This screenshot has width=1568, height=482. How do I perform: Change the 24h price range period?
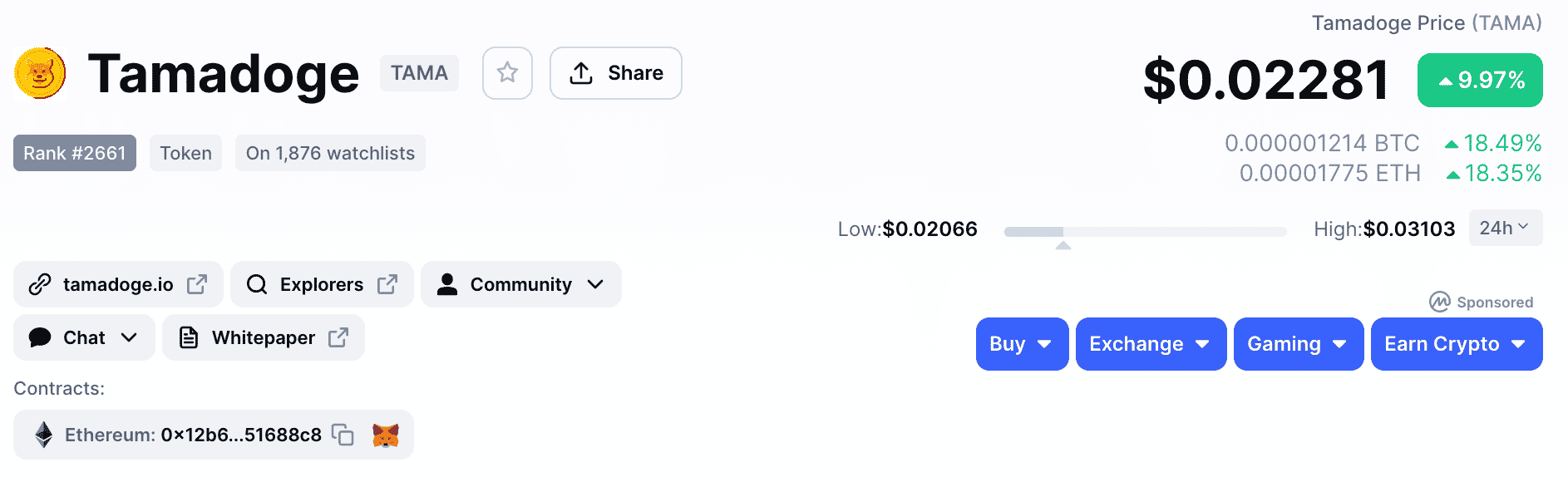click(x=1506, y=228)
